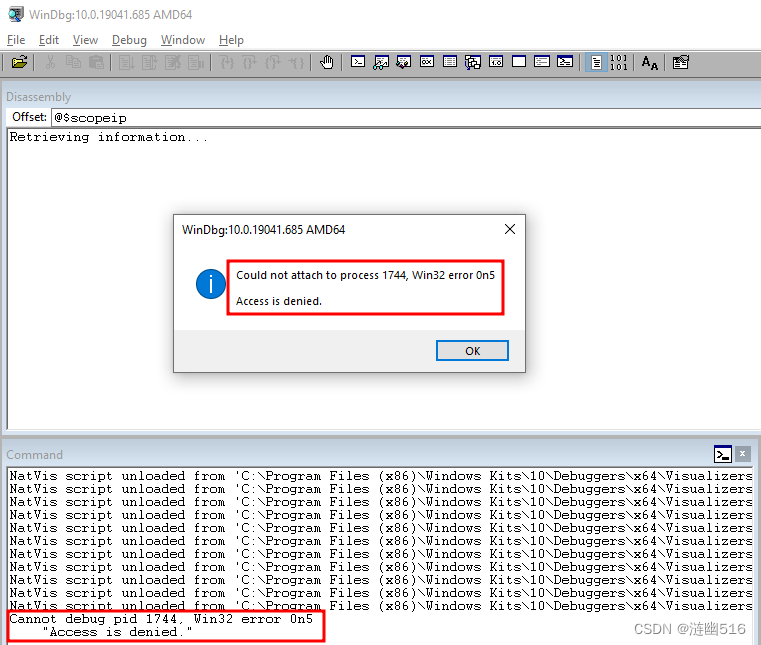Click the Step Over toolbar icon
Screen dimensions: 761x645
click(x=249, y=62)
